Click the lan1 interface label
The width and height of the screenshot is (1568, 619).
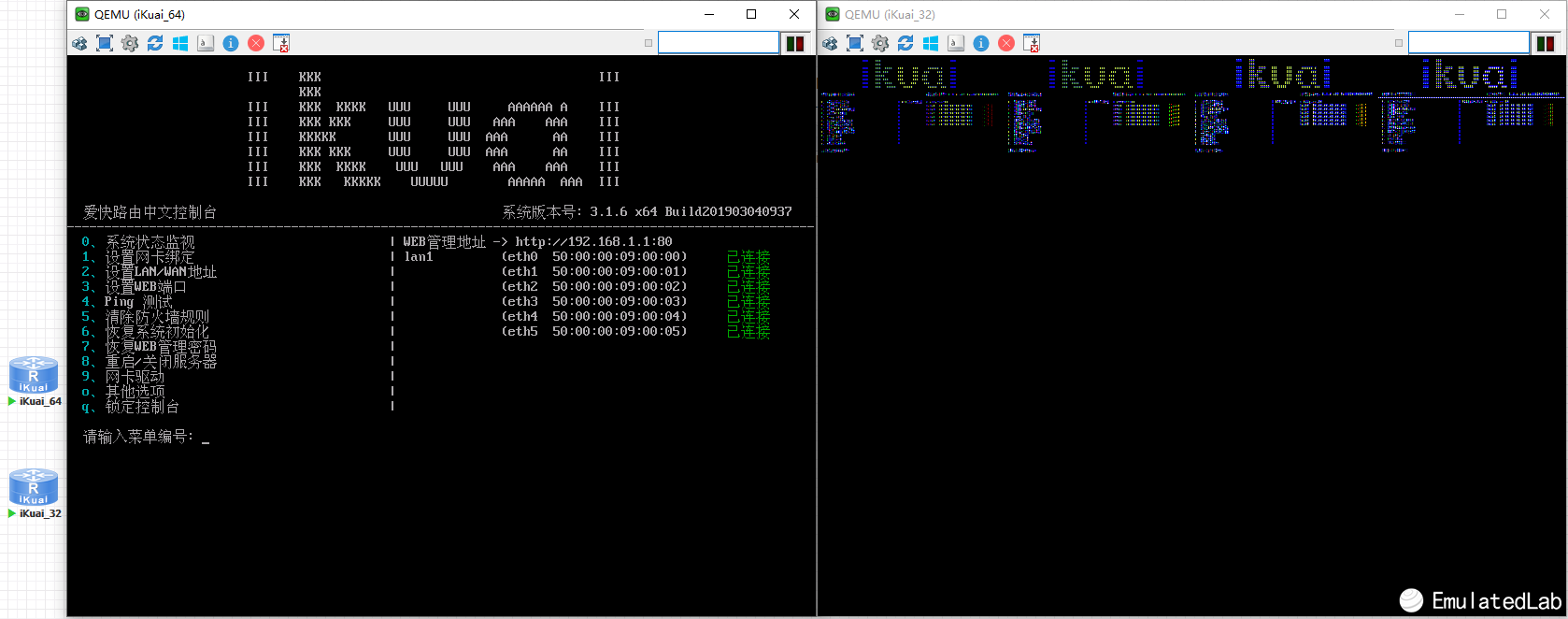click(419, 257)
